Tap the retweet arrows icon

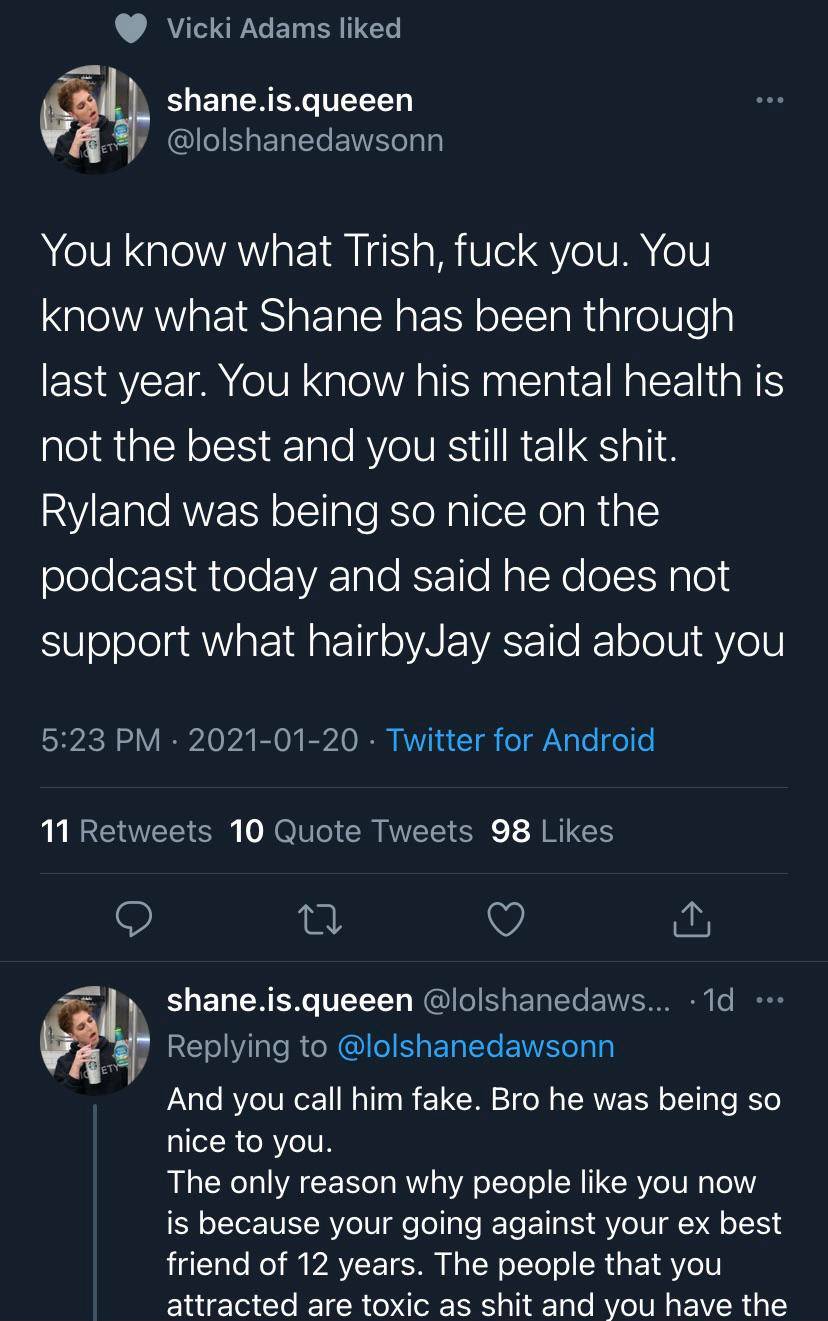click(x=320, y=919)
